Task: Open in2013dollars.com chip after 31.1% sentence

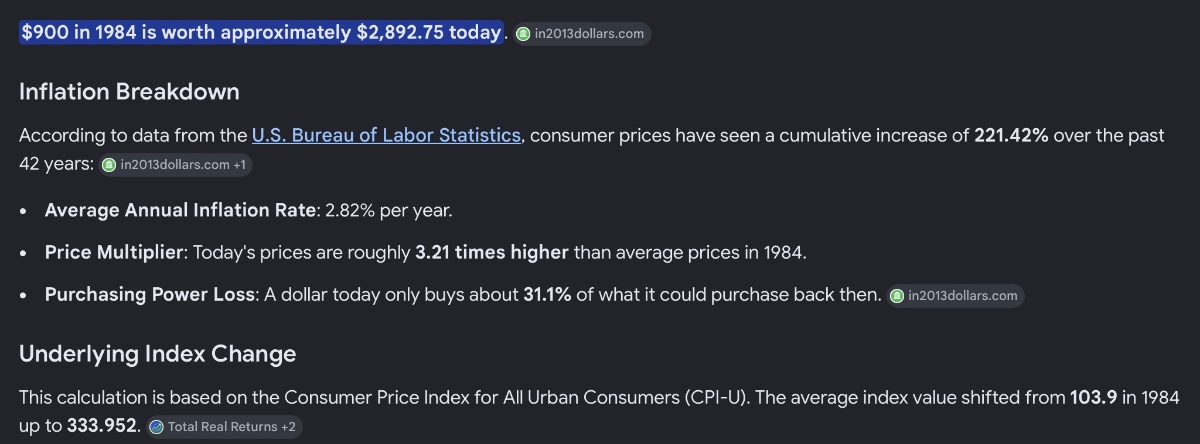Action: 955,296
